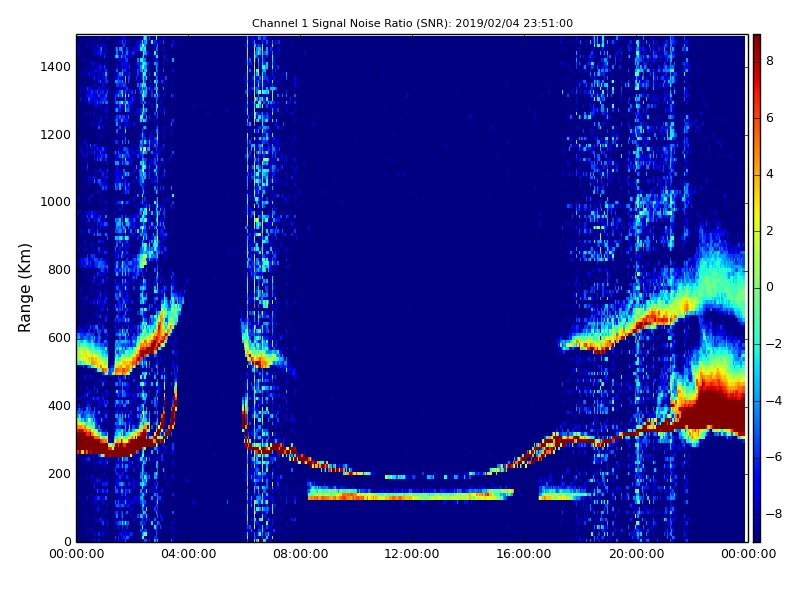Image resolution: width=800 pixels, height=600 pixels.
Task: Click the colorbar label 0
Action: point(770,287)
